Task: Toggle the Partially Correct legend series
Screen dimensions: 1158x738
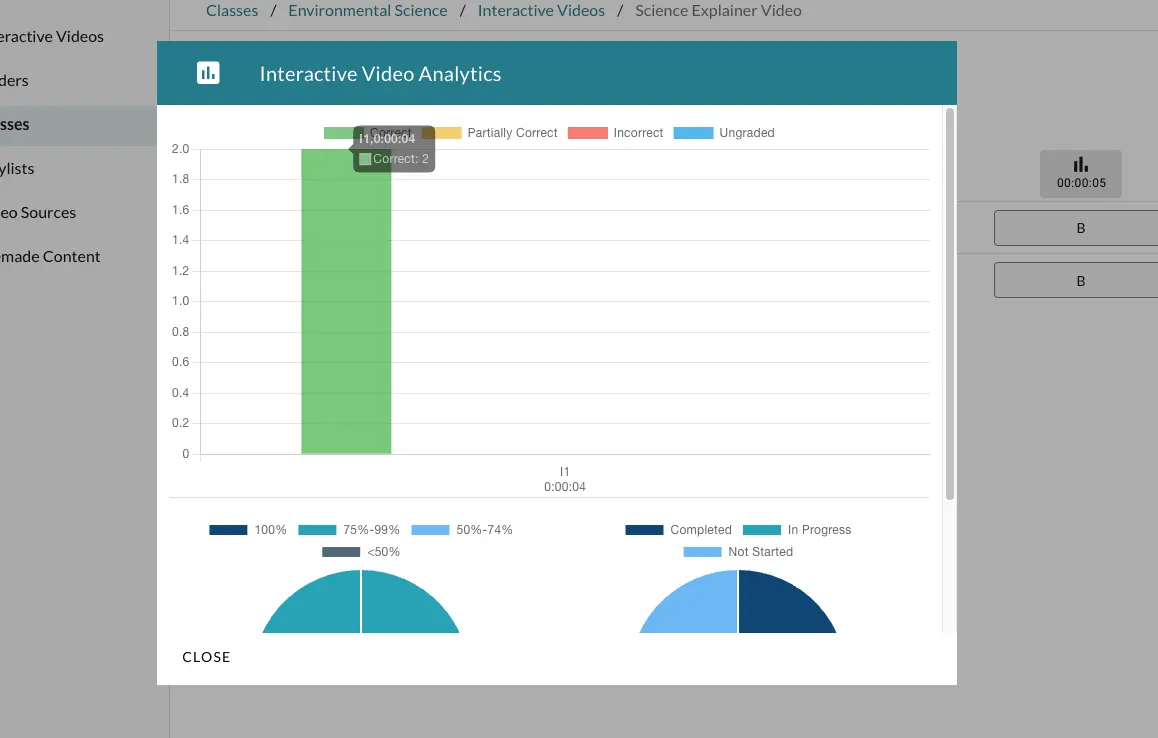Action: [492, 133]
